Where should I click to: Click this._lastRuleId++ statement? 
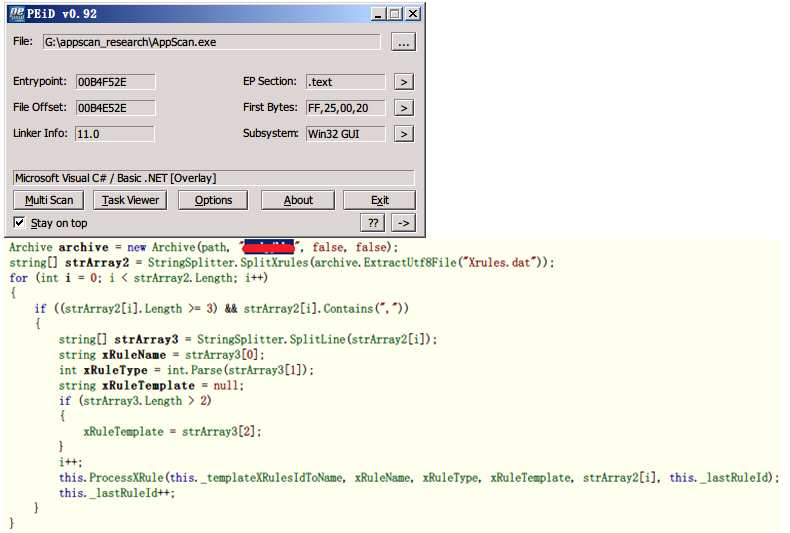(117, 493)
